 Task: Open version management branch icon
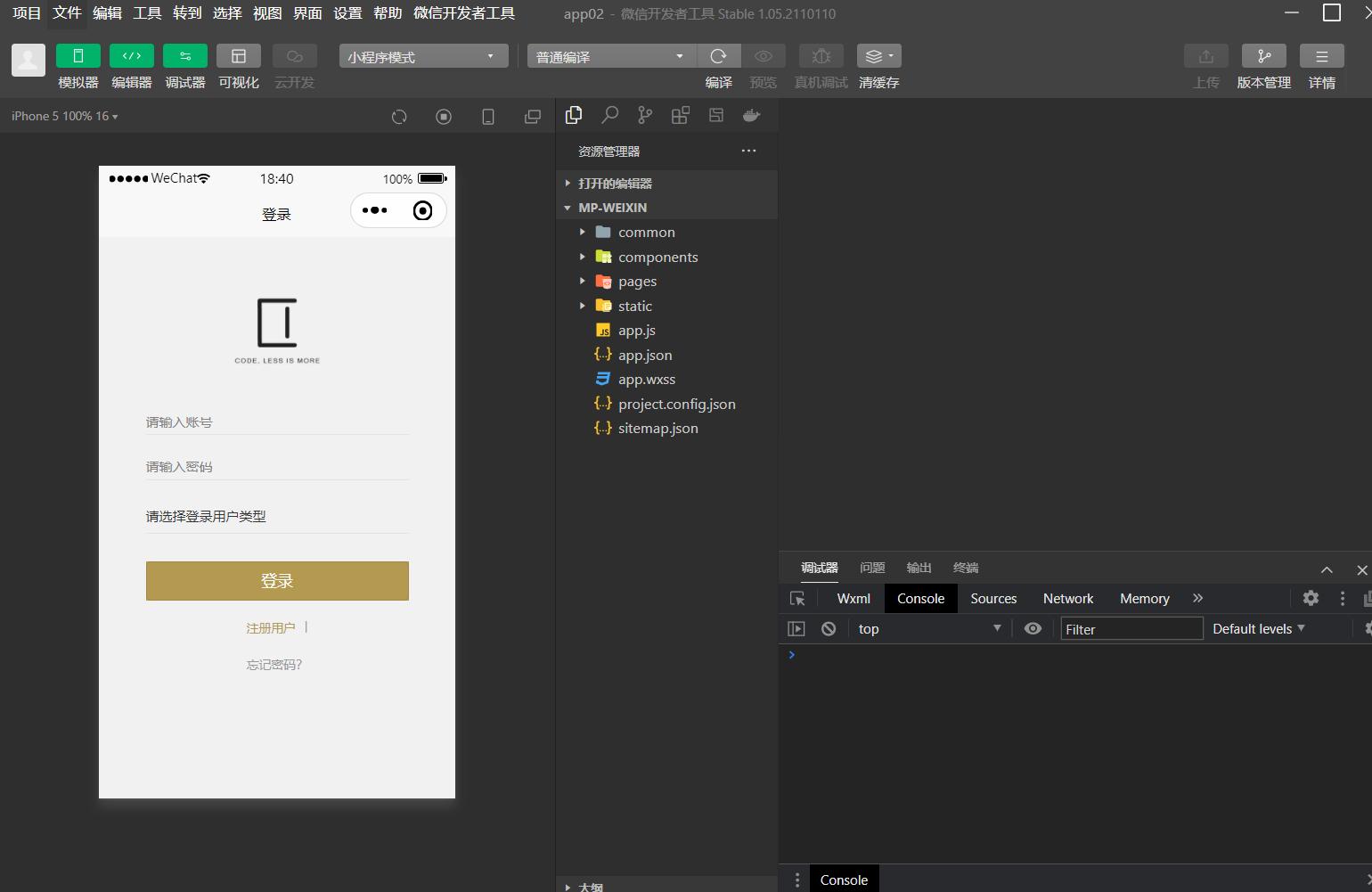[1263, 56]
